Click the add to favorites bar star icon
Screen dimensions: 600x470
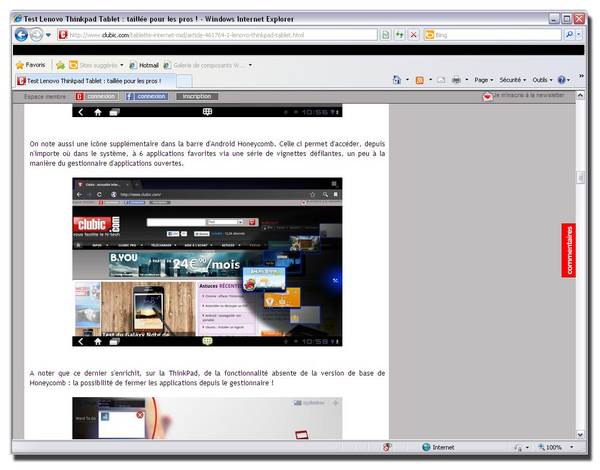(60, 65)
